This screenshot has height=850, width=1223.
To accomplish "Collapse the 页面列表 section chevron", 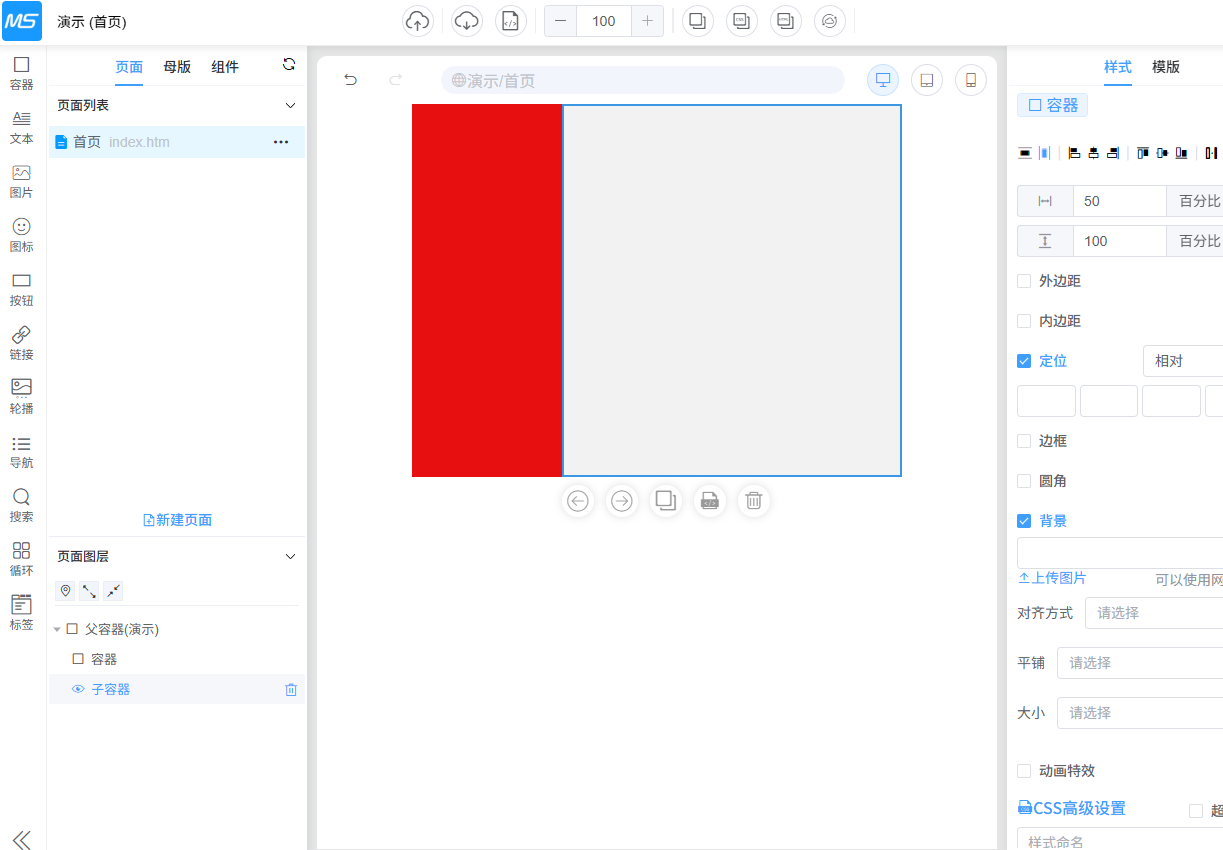I will click(290, 105).
